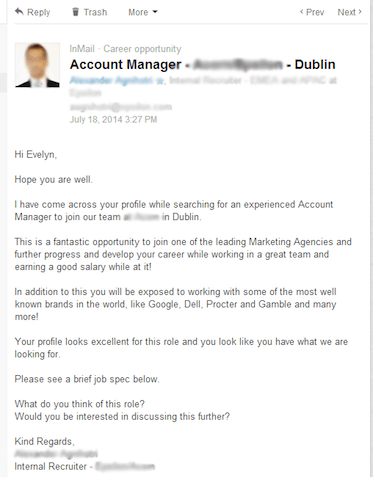Click the Trash bin icon

click(x=76, y=12)
